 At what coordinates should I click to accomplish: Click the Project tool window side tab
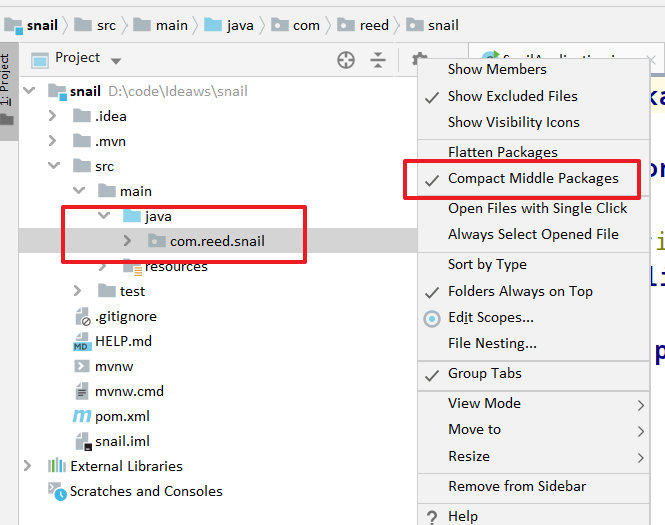(x=7, y=78)
